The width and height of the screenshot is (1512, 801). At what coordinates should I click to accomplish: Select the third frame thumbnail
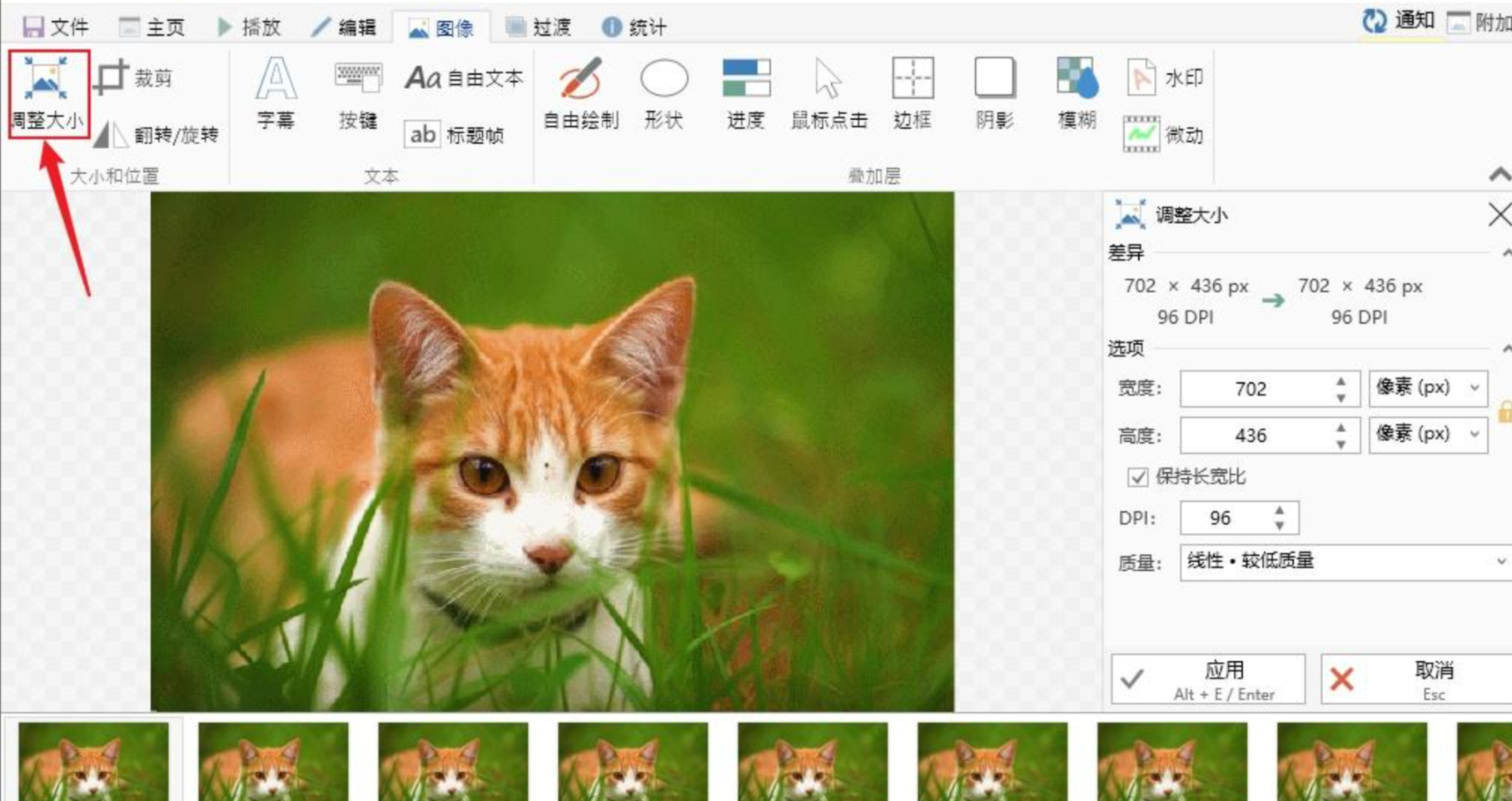click(x=453, y=761)
